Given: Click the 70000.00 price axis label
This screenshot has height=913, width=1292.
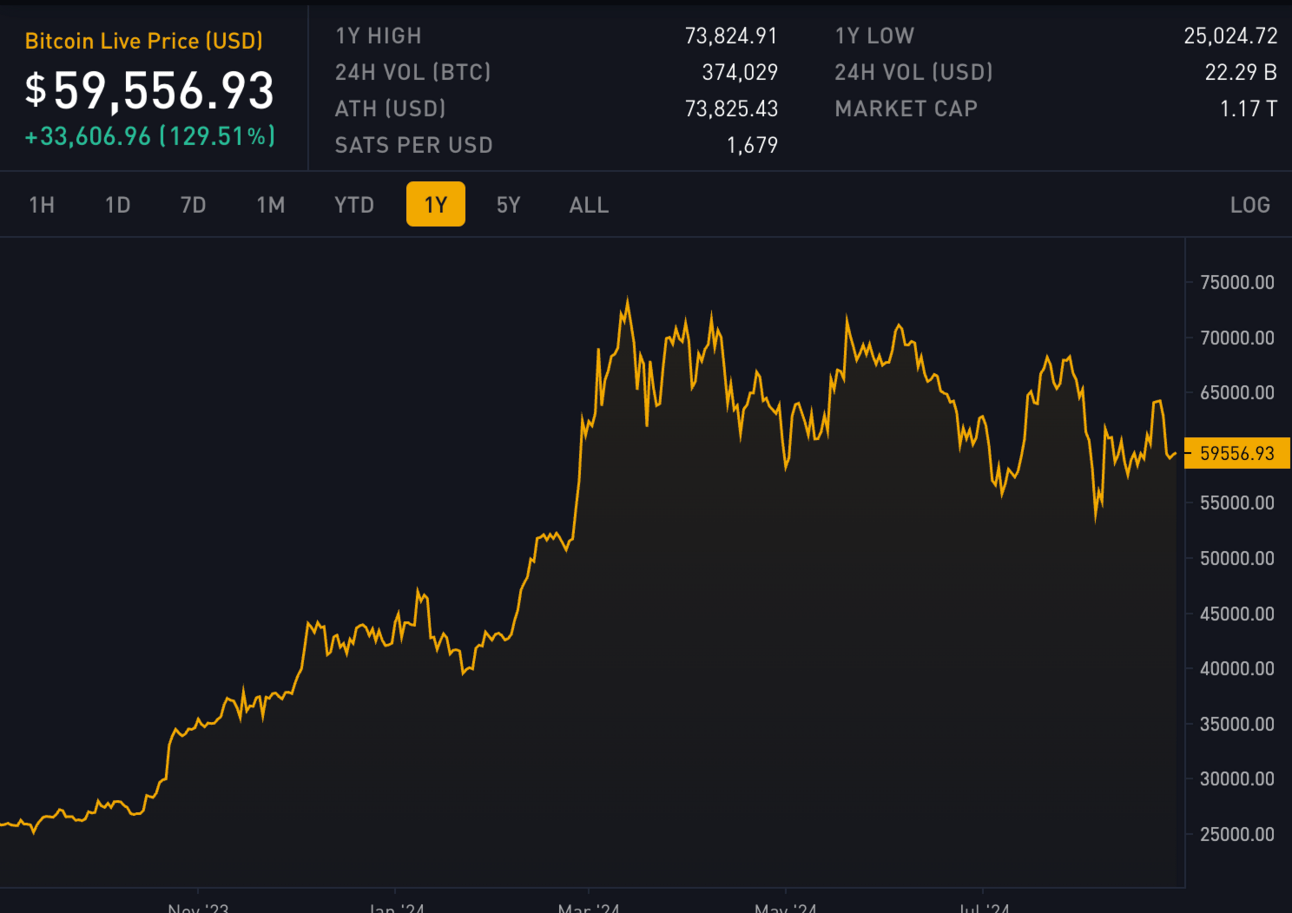Looking at the screenshot, I should pyautogui.click(x=1237, y=338).
